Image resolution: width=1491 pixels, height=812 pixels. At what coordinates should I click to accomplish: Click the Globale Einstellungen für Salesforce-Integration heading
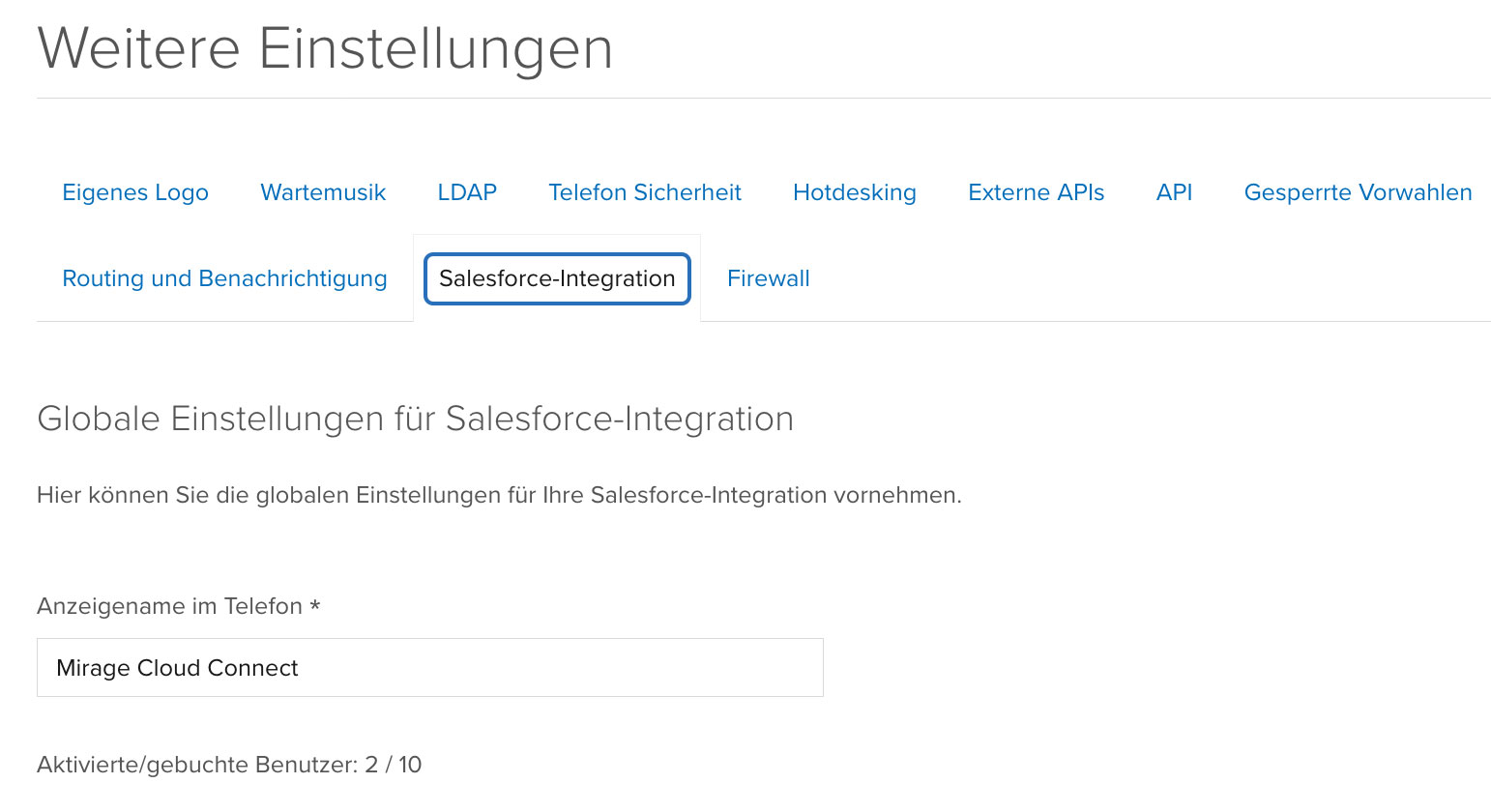coord(415,419)
